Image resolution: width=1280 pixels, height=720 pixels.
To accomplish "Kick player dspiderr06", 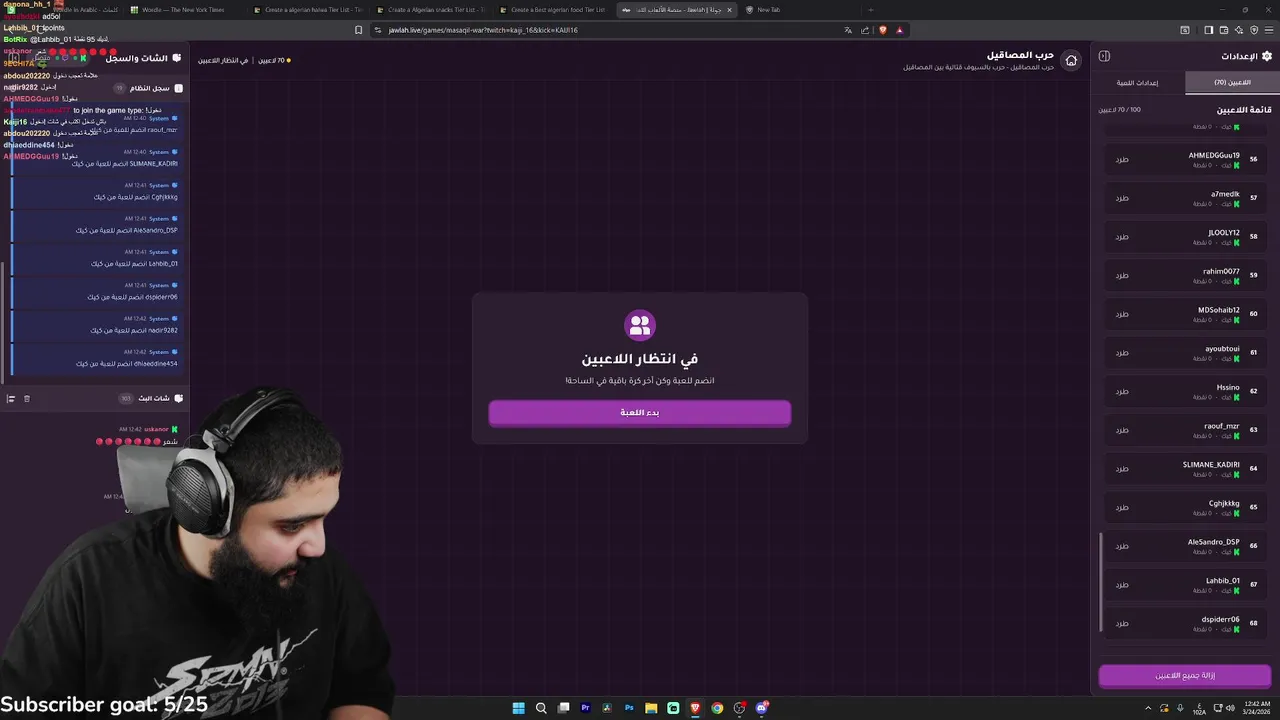I will 1122,624.
